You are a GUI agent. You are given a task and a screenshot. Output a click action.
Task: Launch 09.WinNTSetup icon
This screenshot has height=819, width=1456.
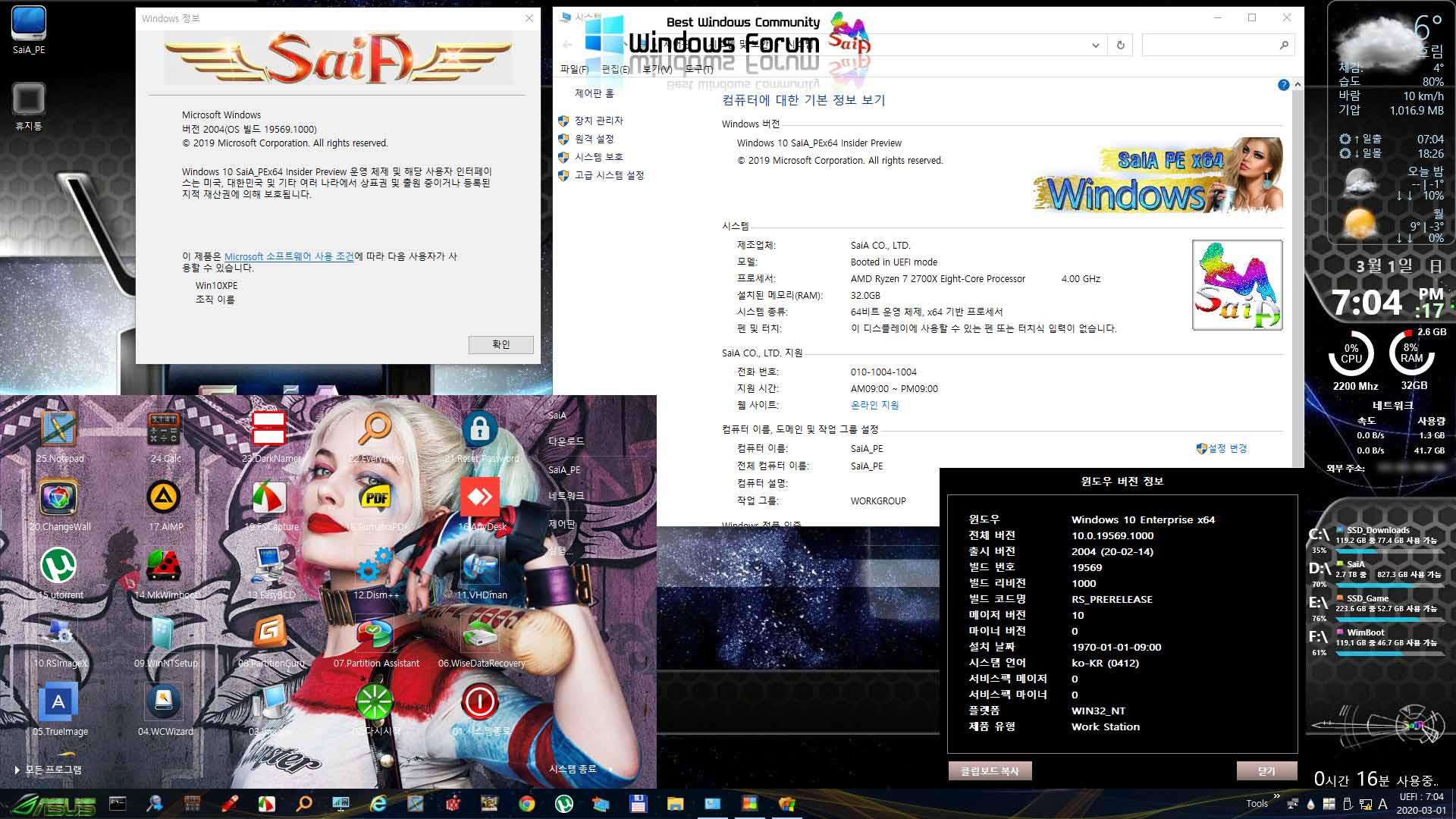[164, 634]
